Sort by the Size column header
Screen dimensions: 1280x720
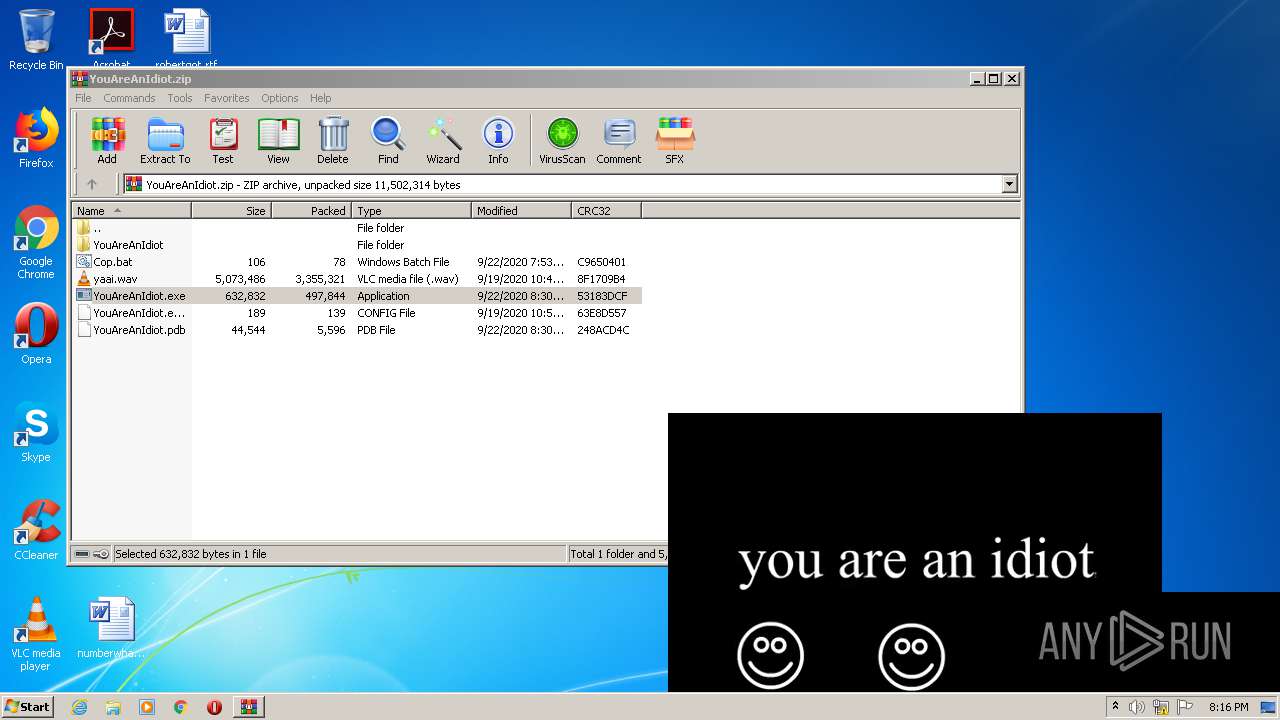[x=231, y=211]
